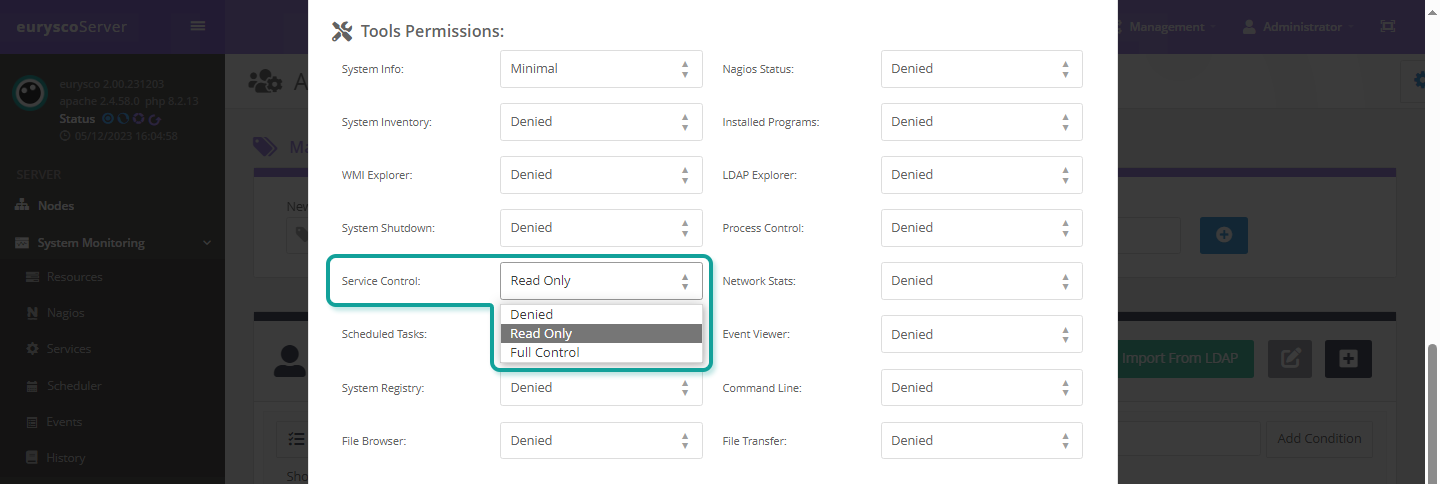Image resolution: width=1440 pixels, height=484 pixels.
Task: Click the Services gear icon in sidebar
Action: click(32, 349)
